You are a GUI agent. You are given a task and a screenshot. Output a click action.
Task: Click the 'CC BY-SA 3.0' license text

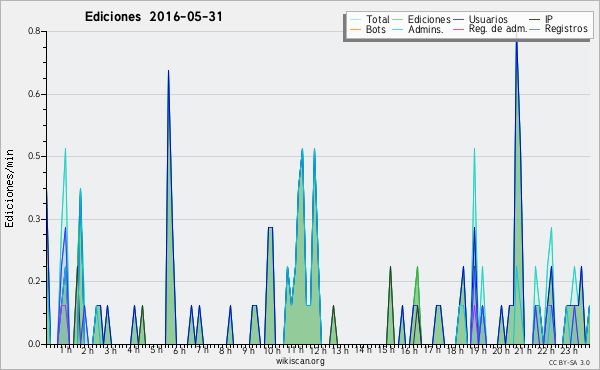pos(569,362)
